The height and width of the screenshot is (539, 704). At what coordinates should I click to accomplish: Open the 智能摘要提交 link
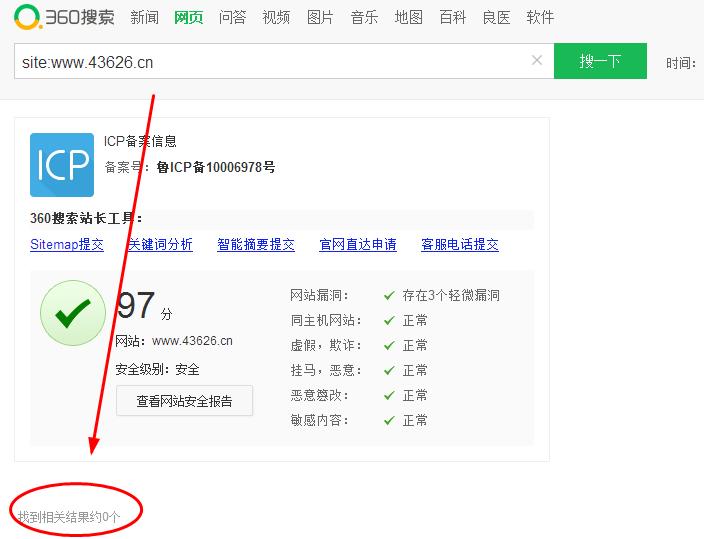[256, 244]
